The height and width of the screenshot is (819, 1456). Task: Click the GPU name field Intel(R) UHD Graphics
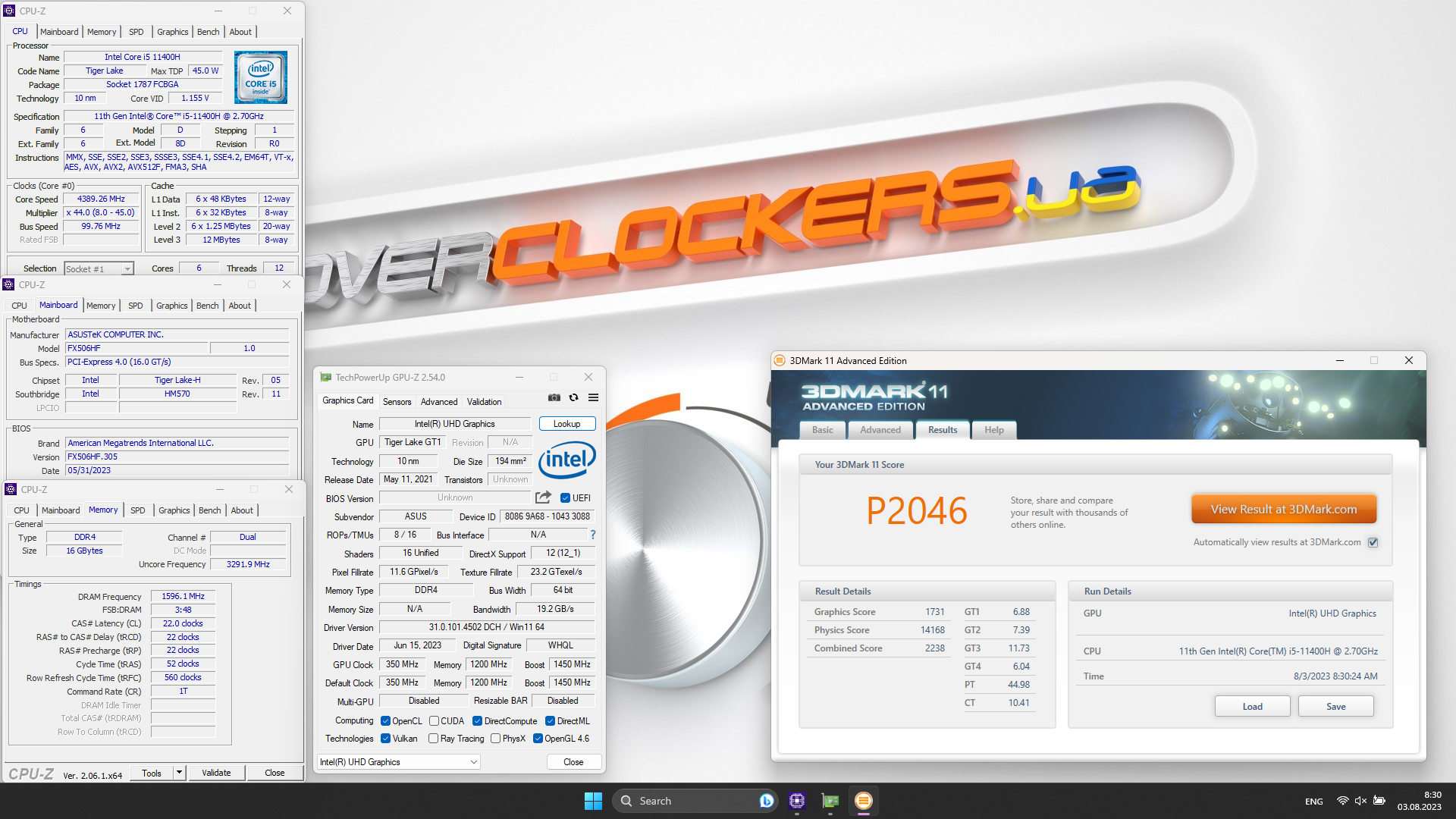(455, 424)
